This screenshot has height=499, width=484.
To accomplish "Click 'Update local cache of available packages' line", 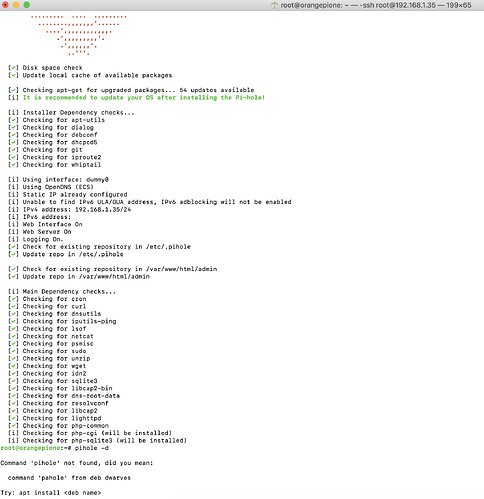I will point(90,75).
